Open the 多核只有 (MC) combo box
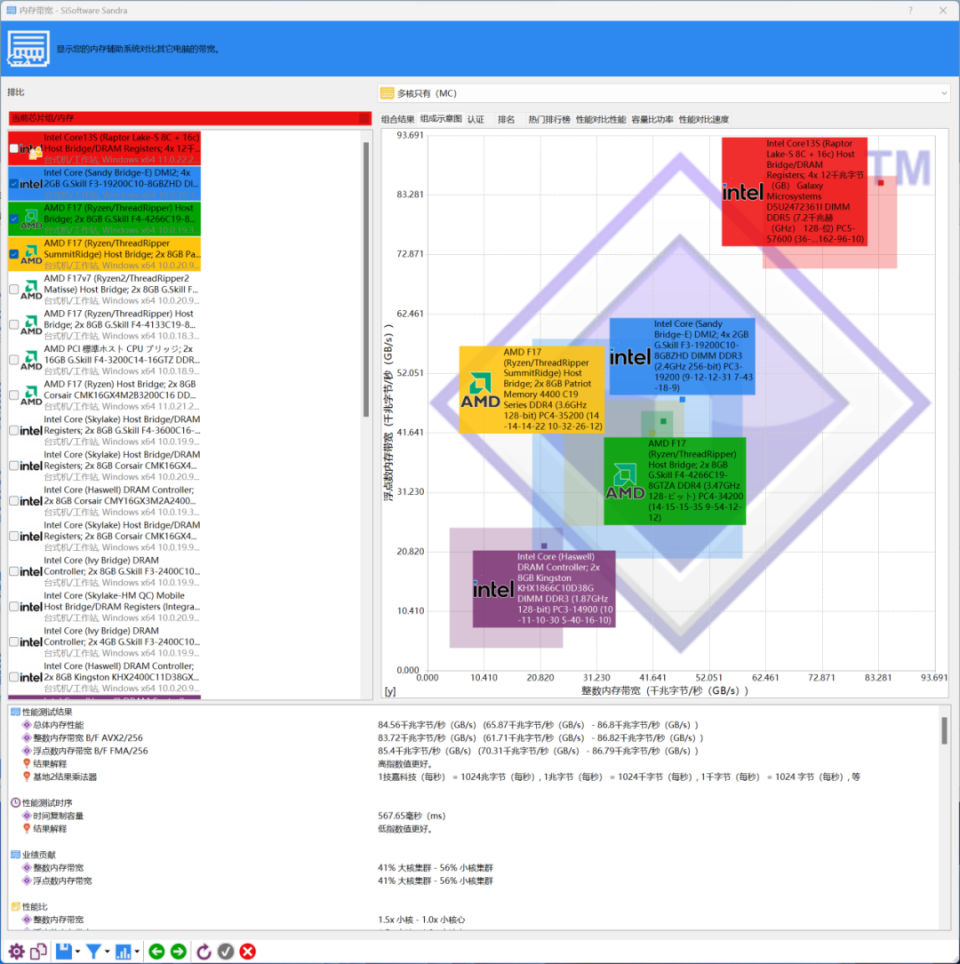 pos(664,93)
